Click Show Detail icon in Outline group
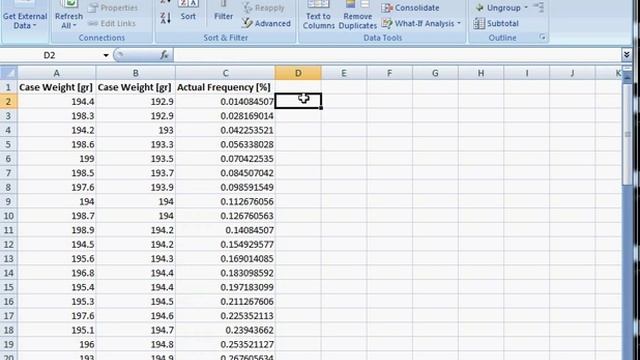The width and height of the screenshot is (640, 360). coord(539,7)
